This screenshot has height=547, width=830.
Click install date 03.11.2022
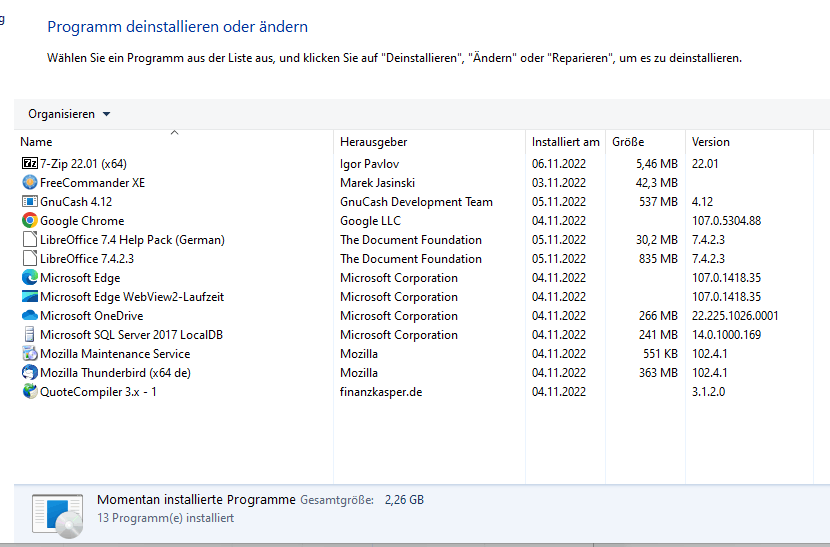[x=559, y=183]
